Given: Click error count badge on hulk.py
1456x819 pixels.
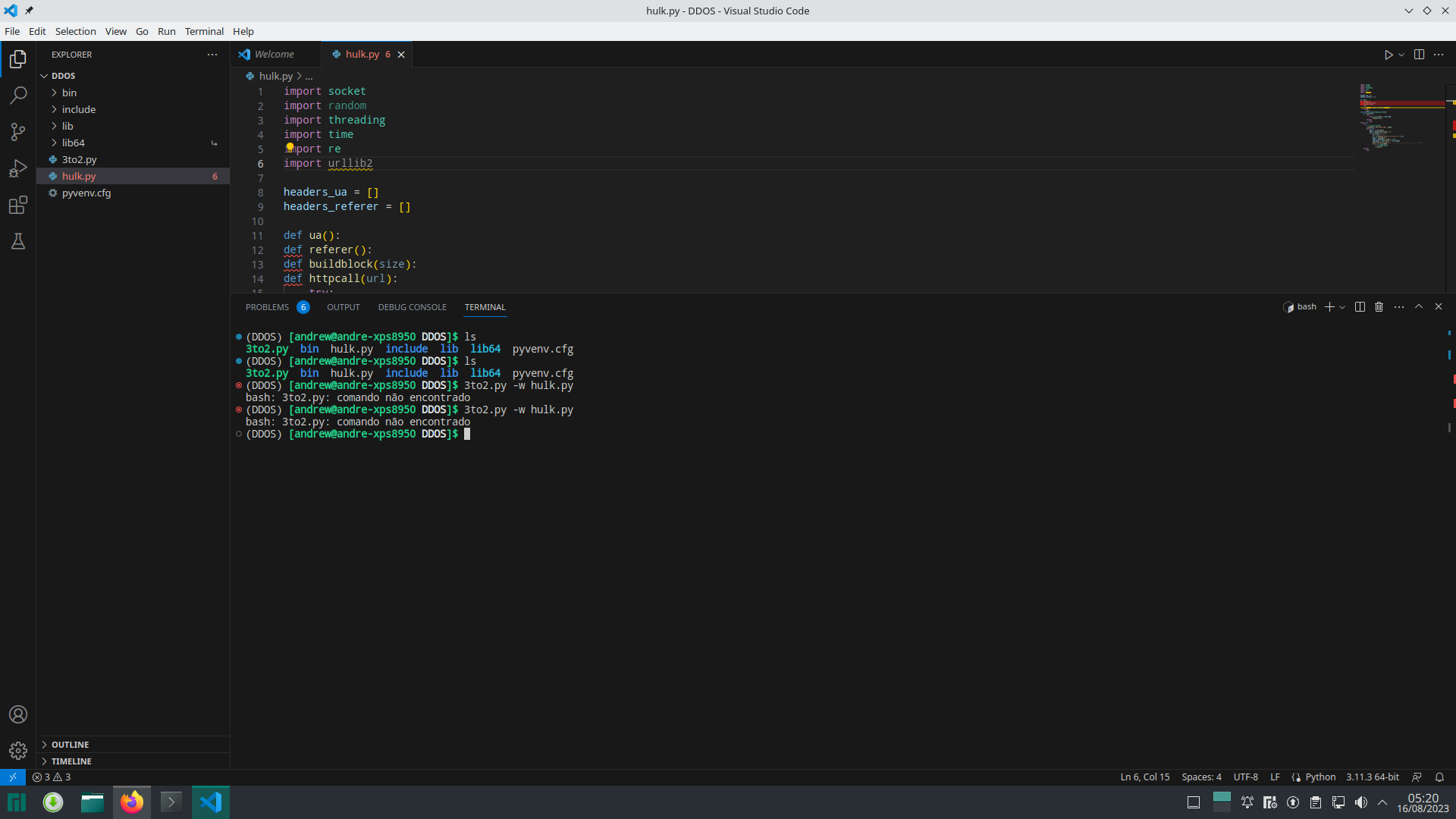Looking at the screenshot, I should click(x=215, y=176).
